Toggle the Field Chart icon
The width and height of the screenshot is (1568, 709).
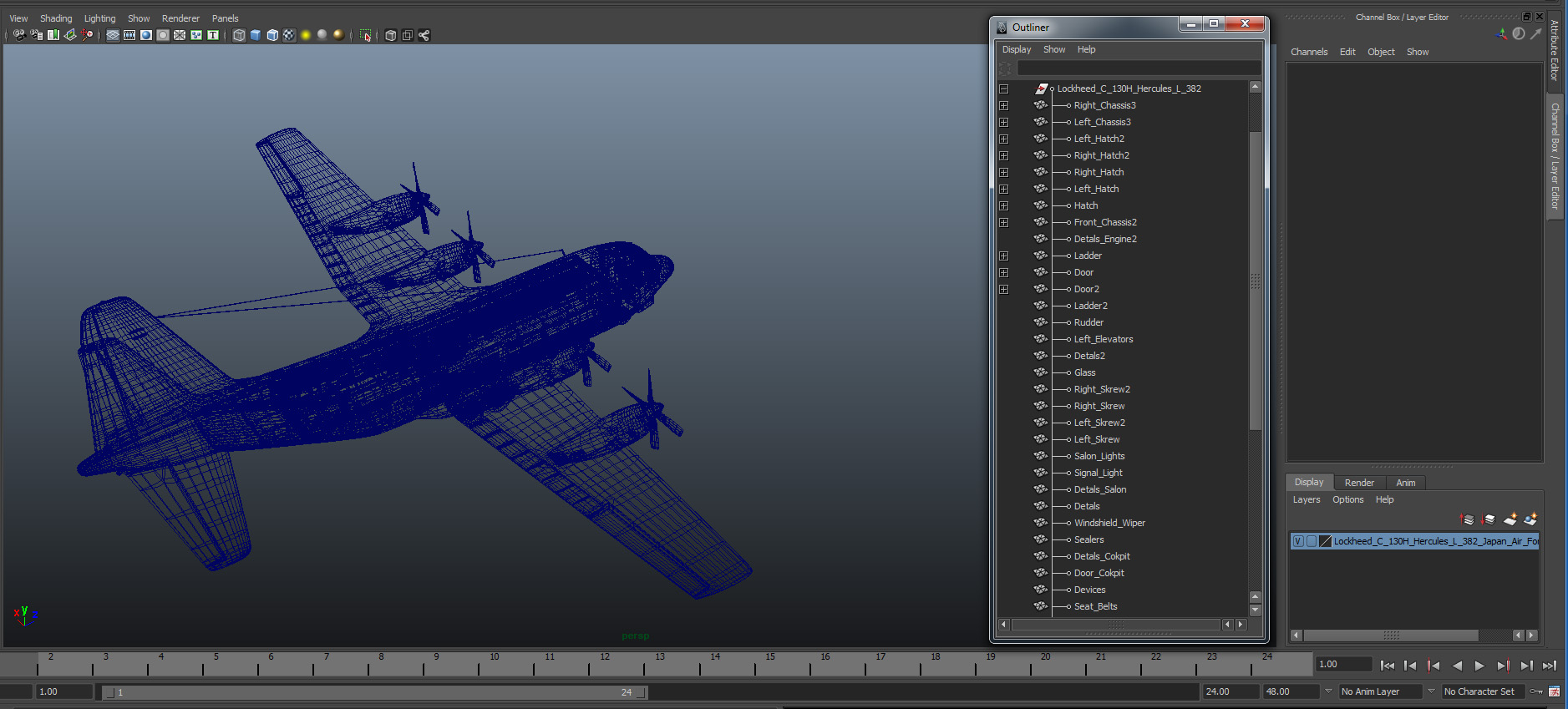point(180,35)
